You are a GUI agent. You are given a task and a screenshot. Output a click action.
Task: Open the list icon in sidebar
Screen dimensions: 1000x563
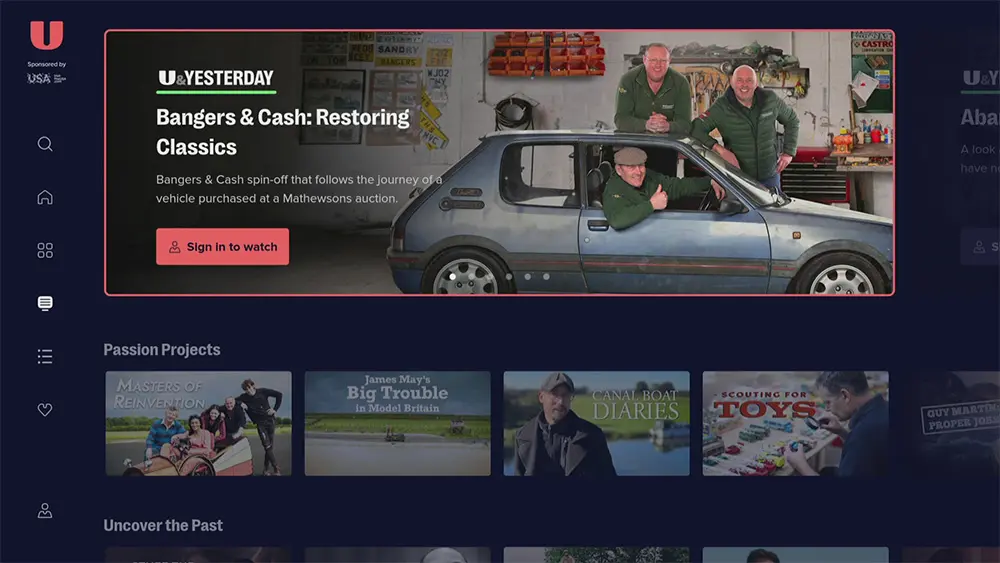point(45,356)
